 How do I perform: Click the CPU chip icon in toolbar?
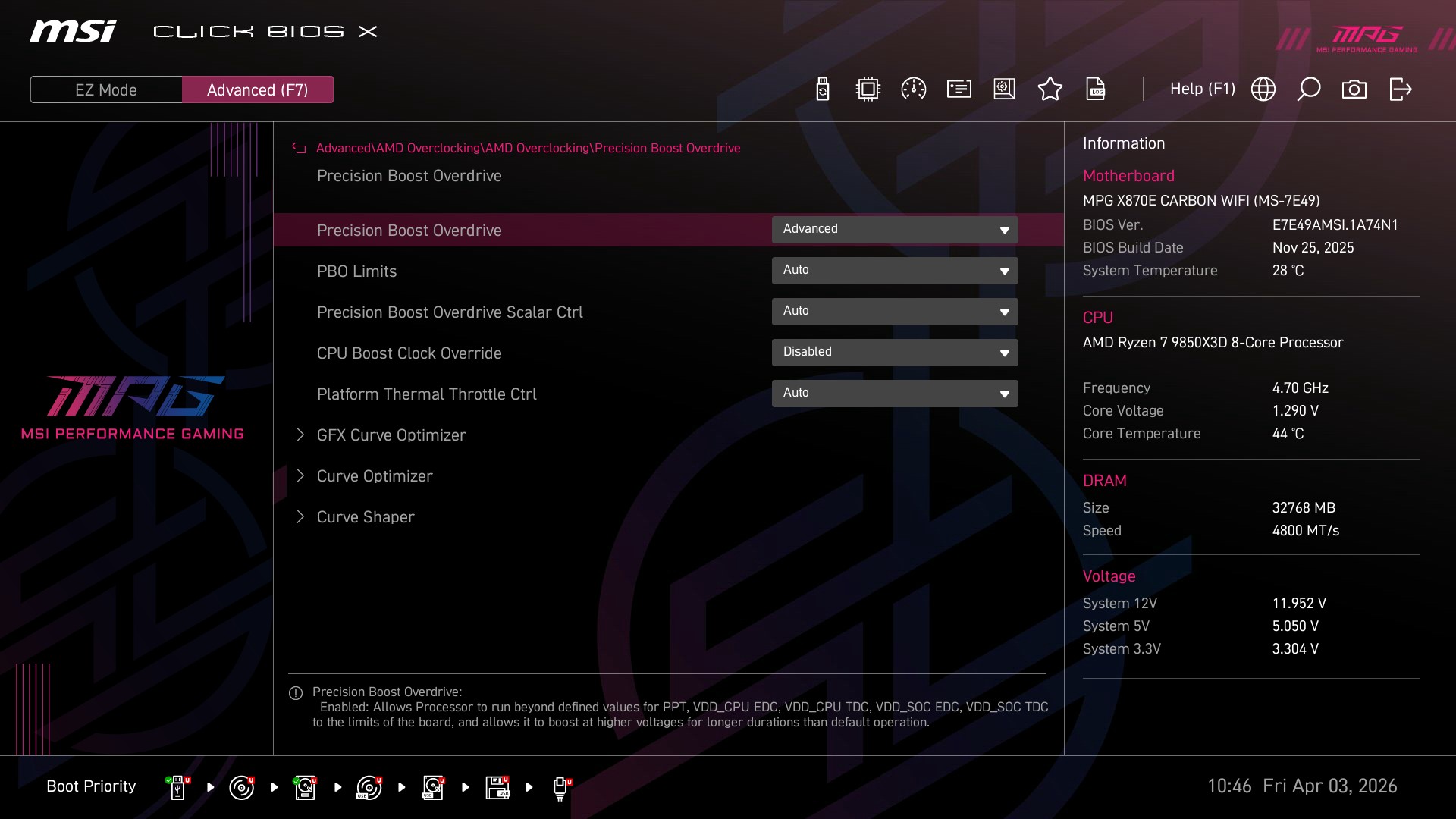(x=868, y=89)
